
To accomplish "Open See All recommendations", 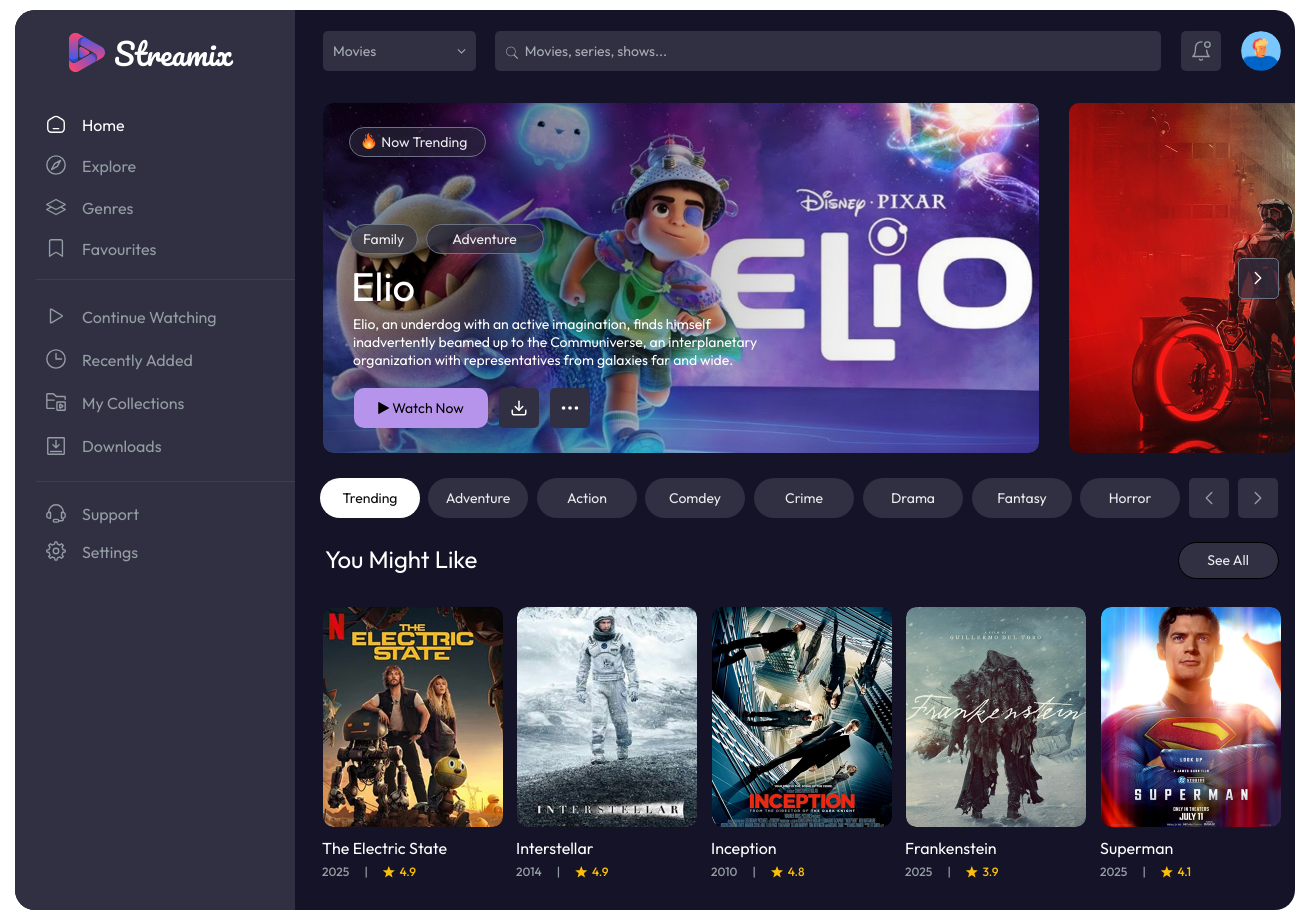I will pyautogui.click(x=1228, y=560).
